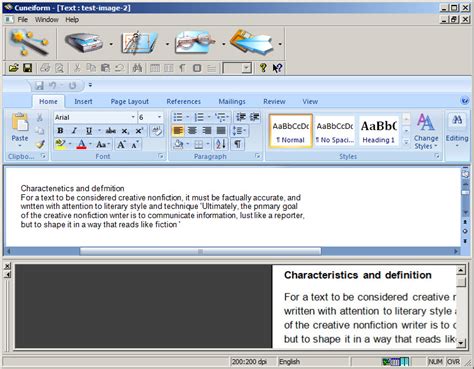Toggle Center alignment
This screenshot has height=369, width=474.
(x=192, y=131)
